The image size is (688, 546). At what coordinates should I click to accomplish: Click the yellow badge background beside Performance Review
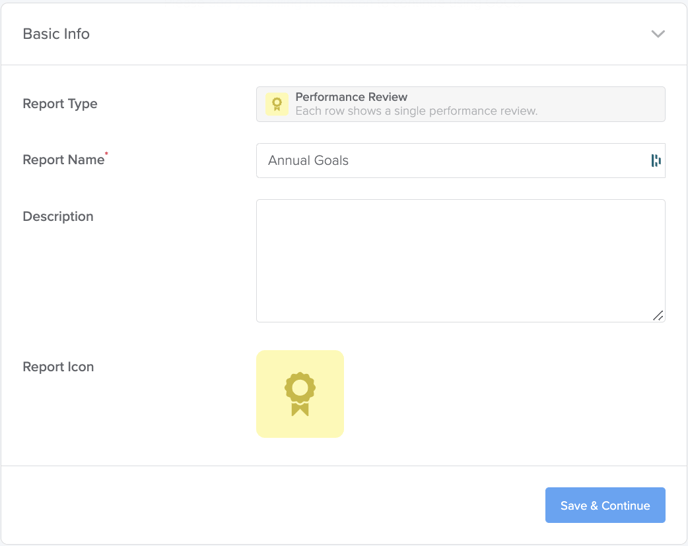coord(277,104)
